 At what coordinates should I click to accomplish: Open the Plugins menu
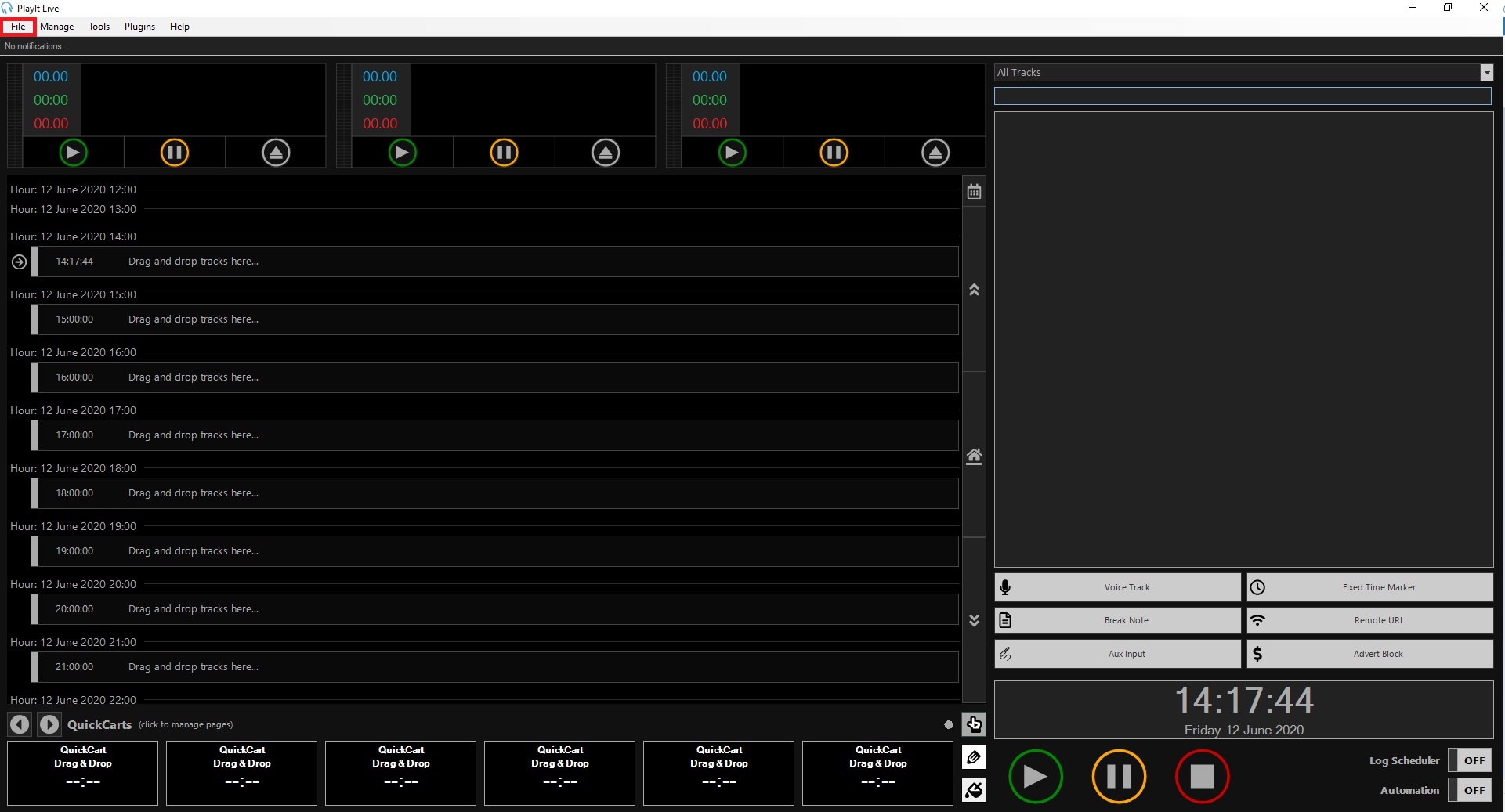click(x=139, y=27)
